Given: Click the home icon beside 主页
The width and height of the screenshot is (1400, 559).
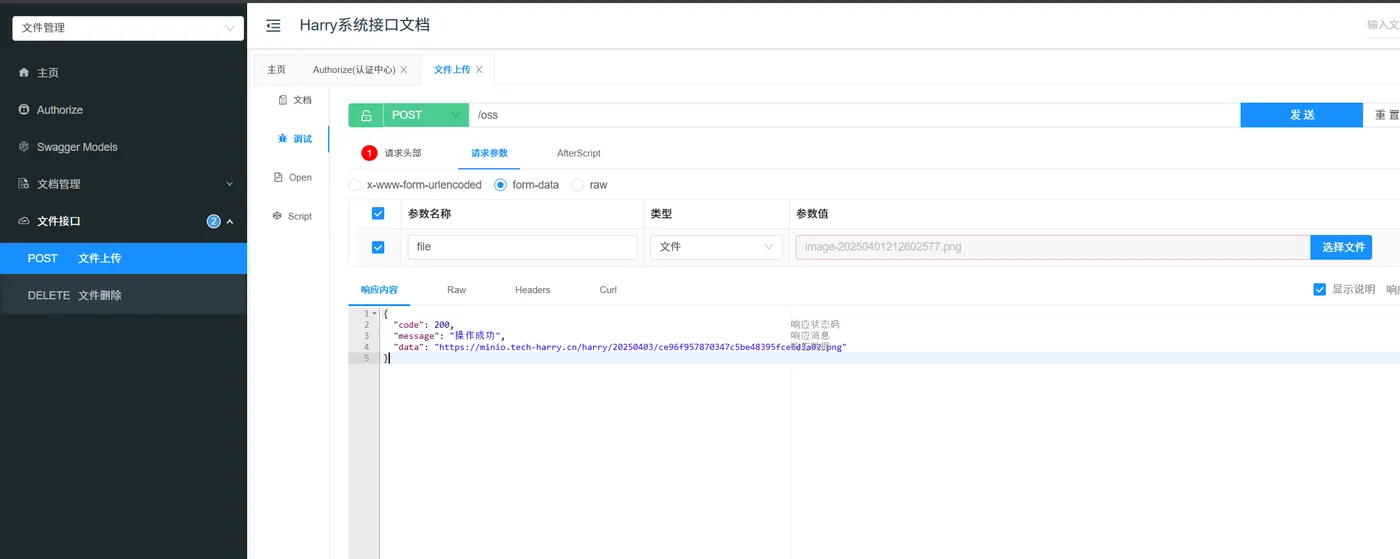Looking at the screenshot, I should tap(24, 73).
